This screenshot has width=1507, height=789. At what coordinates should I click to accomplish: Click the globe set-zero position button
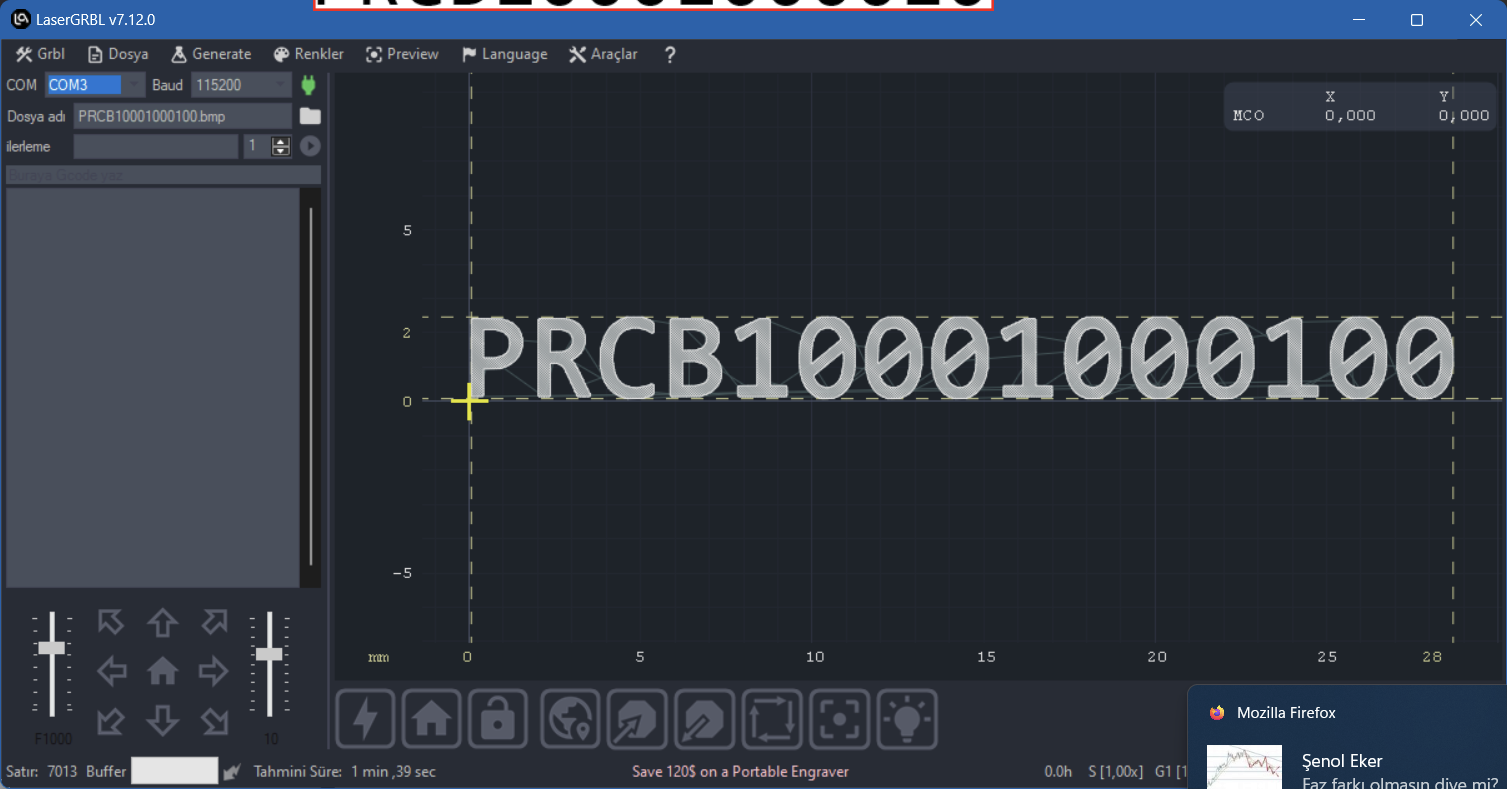570,719
